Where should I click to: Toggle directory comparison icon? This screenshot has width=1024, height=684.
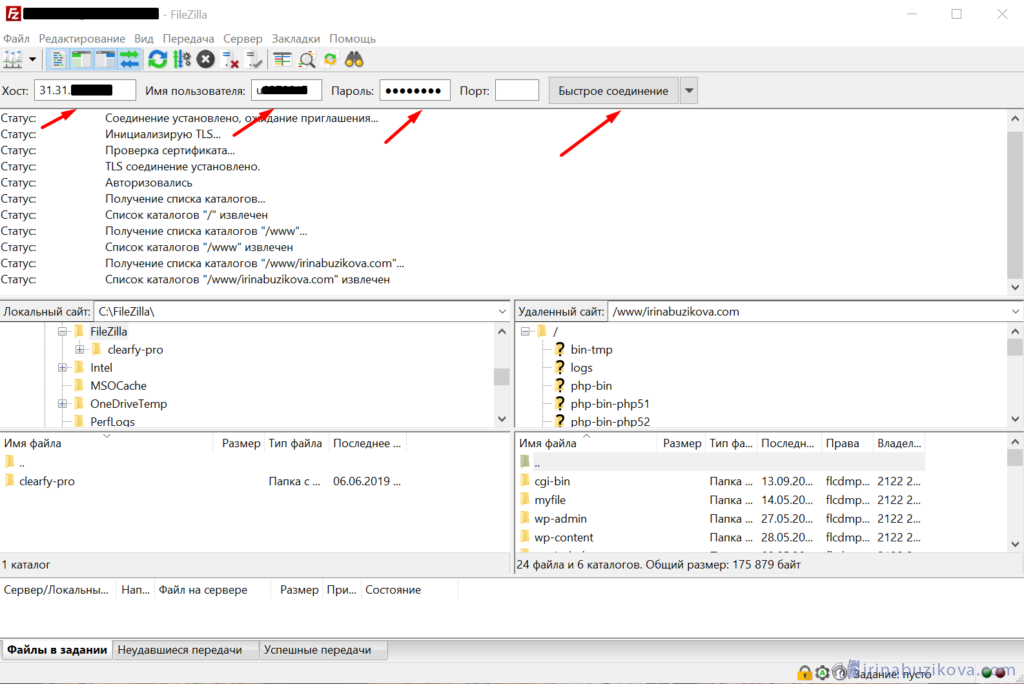tap(307, 60)
